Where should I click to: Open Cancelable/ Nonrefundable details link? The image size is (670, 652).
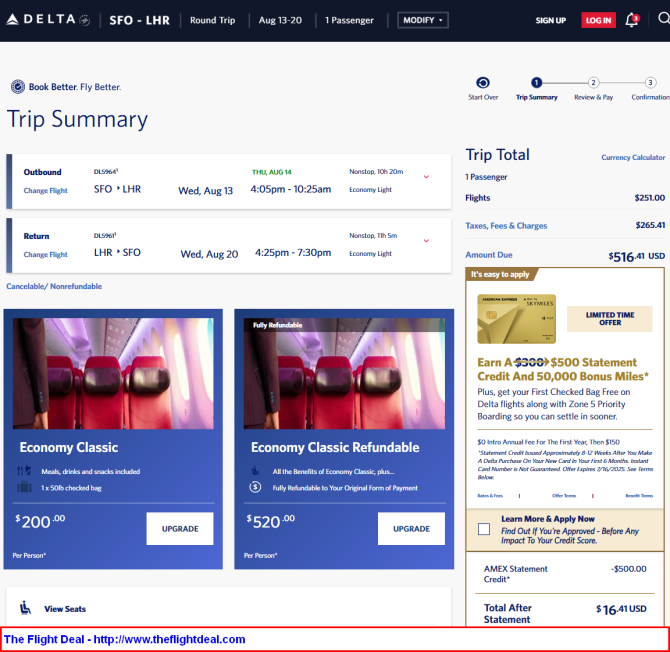coord(54,286)
